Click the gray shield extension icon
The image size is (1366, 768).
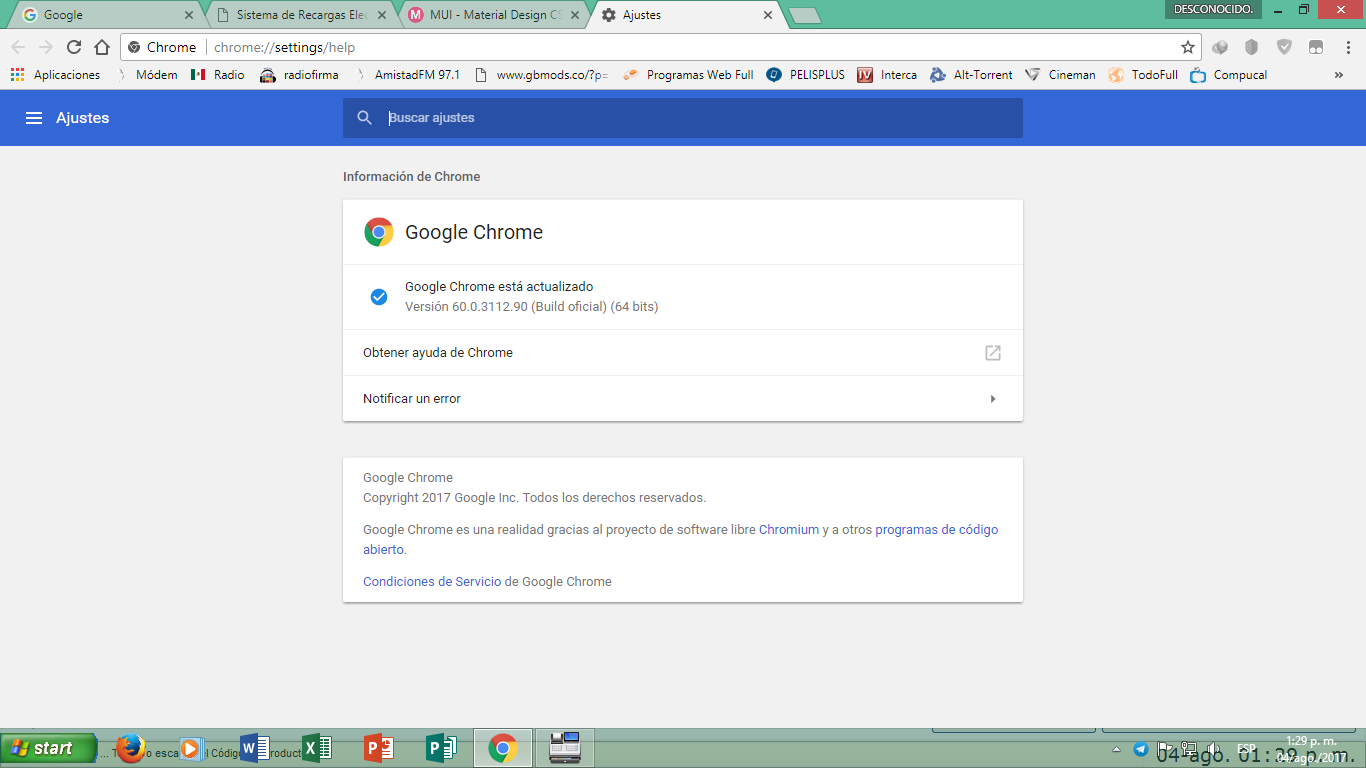pos(1252,47)
